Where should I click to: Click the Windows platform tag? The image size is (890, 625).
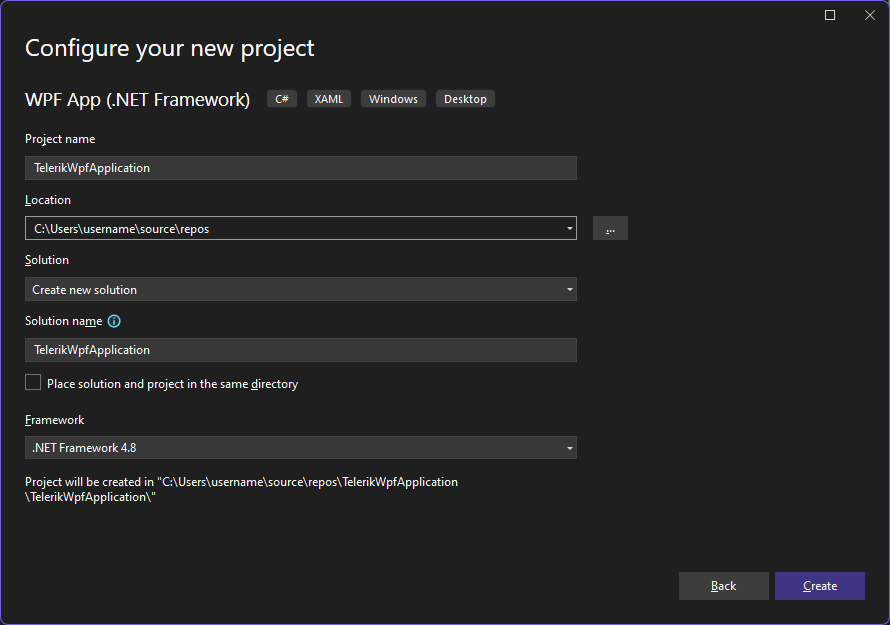coord(393,98)
